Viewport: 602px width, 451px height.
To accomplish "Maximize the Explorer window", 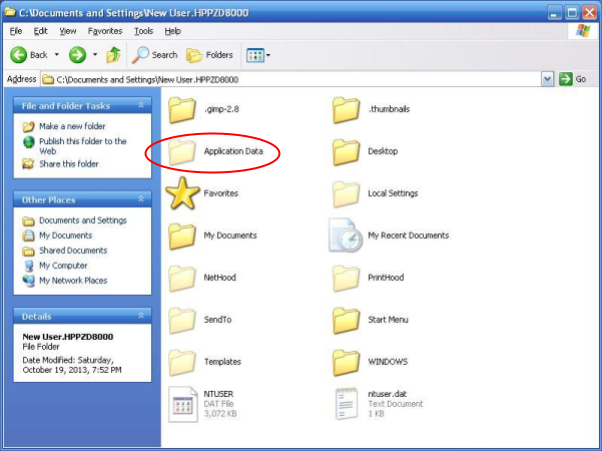I will point(572,13).
